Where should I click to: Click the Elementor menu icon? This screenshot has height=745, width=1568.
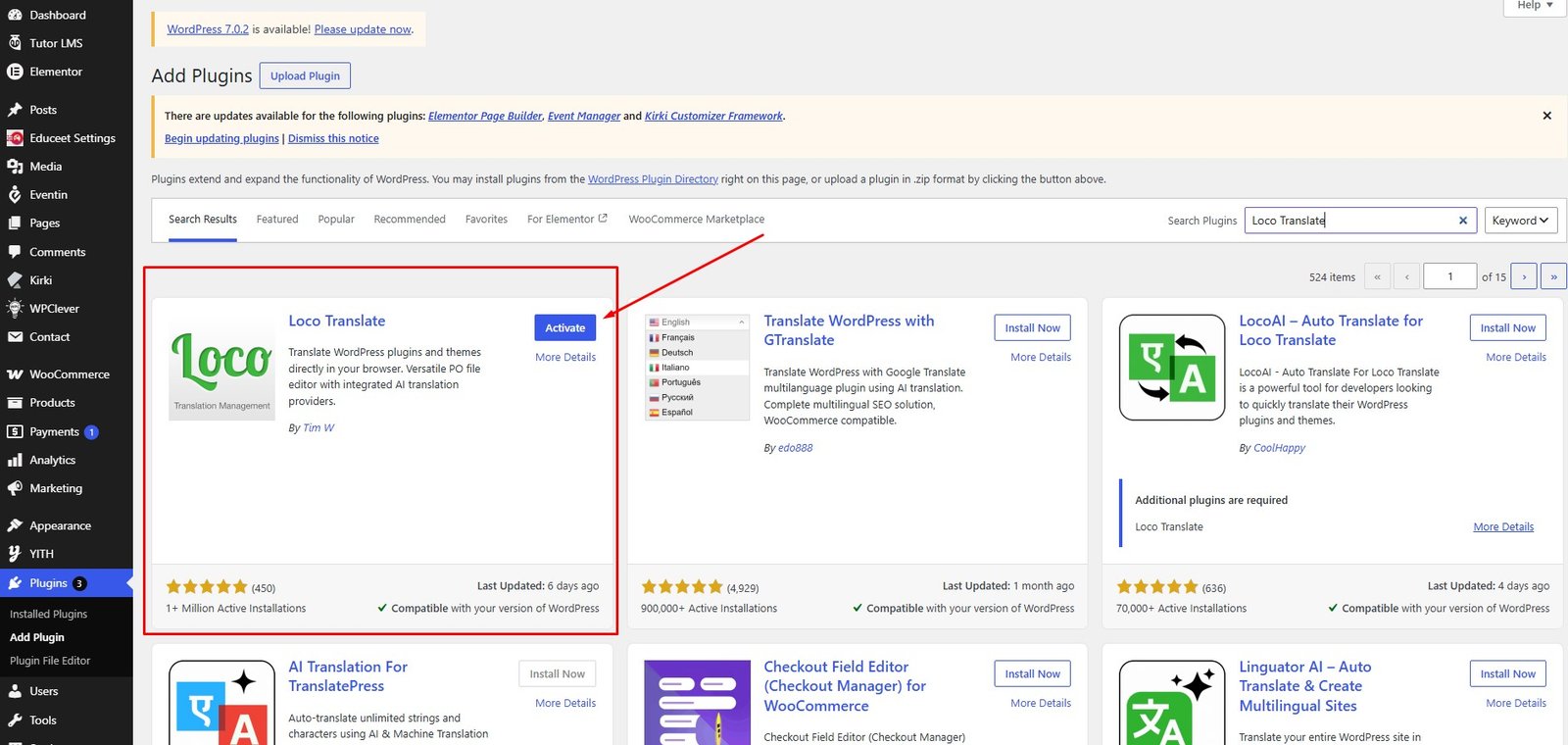coord(15,72)
